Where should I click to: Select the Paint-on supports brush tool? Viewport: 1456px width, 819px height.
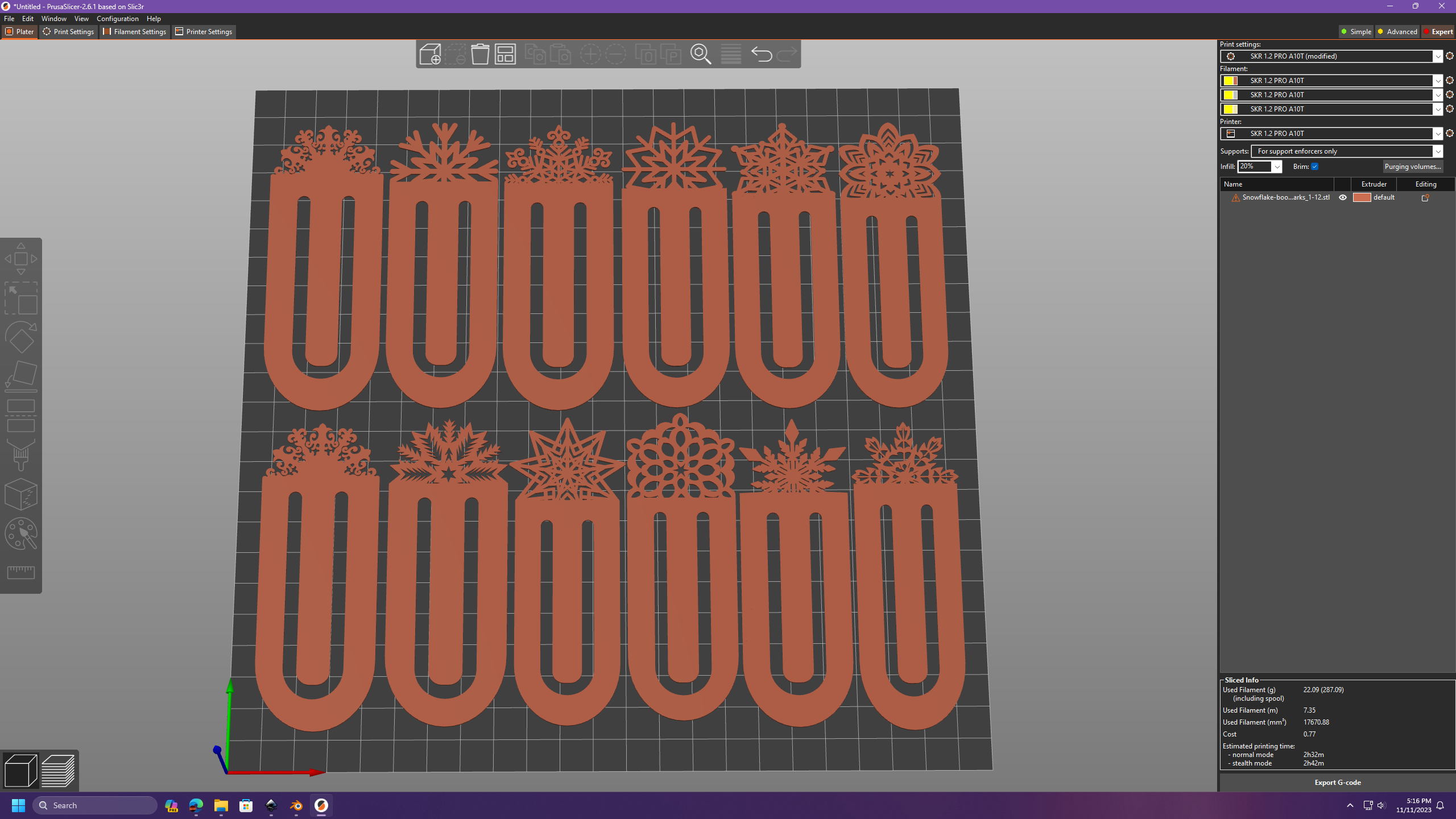tap(21, 455)
